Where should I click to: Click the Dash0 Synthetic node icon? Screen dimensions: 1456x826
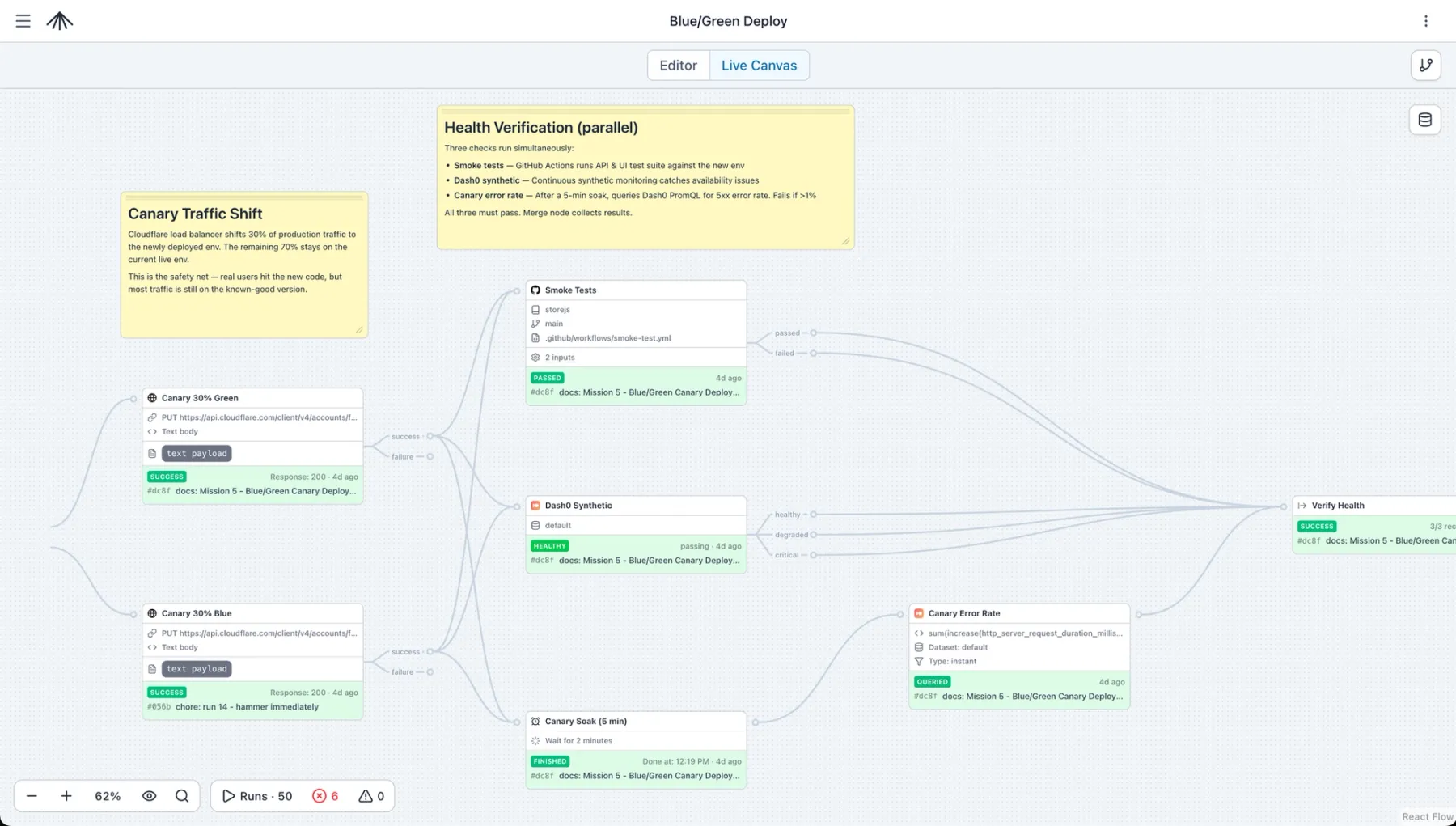pos(535,506)
